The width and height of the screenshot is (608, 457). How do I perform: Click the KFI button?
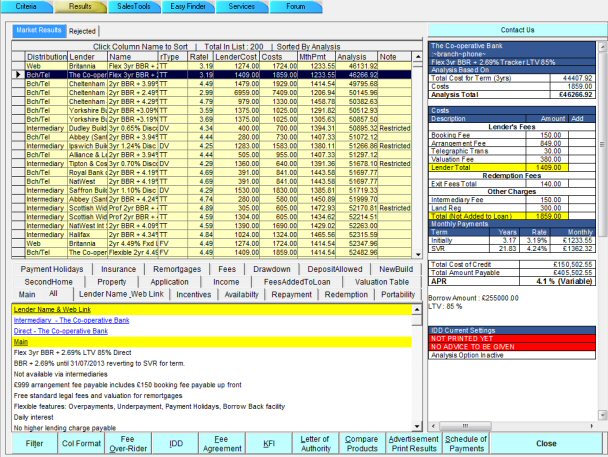(x=269, y=443)
